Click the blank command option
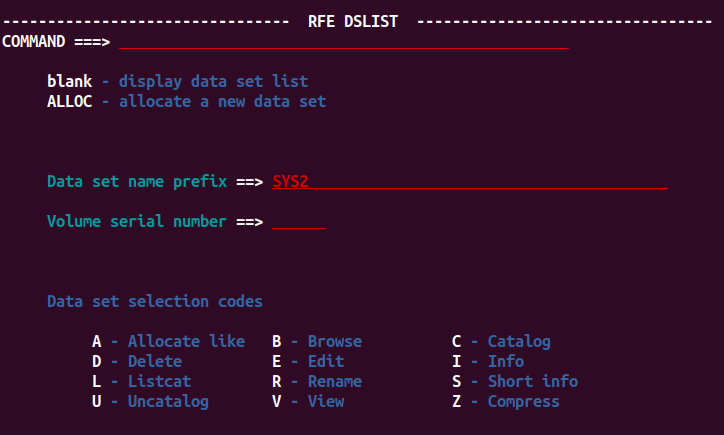 click(177, 82)
